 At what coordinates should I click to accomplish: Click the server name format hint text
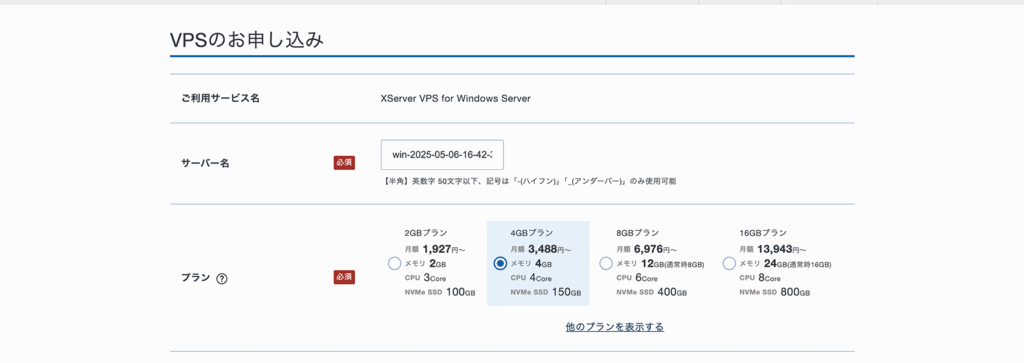click(x=530, y=182)
